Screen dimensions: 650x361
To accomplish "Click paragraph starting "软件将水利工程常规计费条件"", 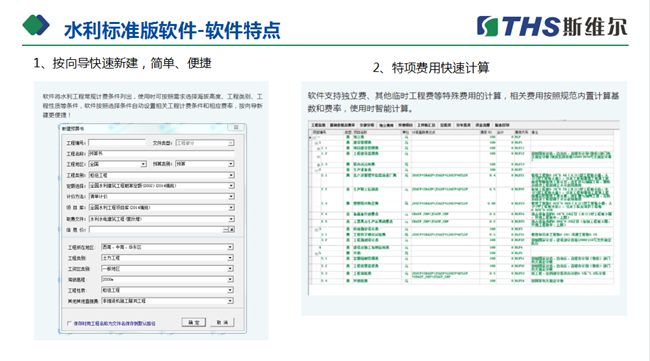I will point(152,105).
